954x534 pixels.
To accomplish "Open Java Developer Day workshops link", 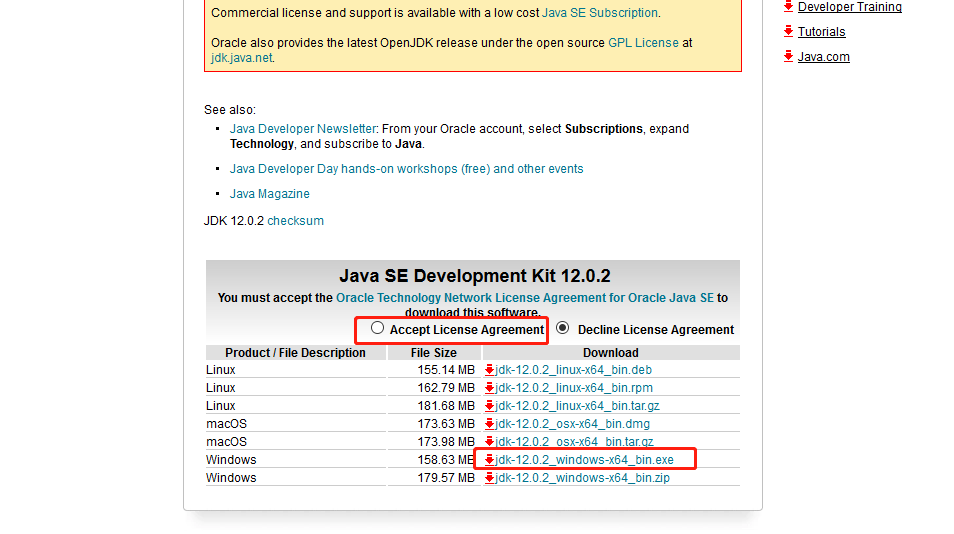I will click(x=406, y=169).
